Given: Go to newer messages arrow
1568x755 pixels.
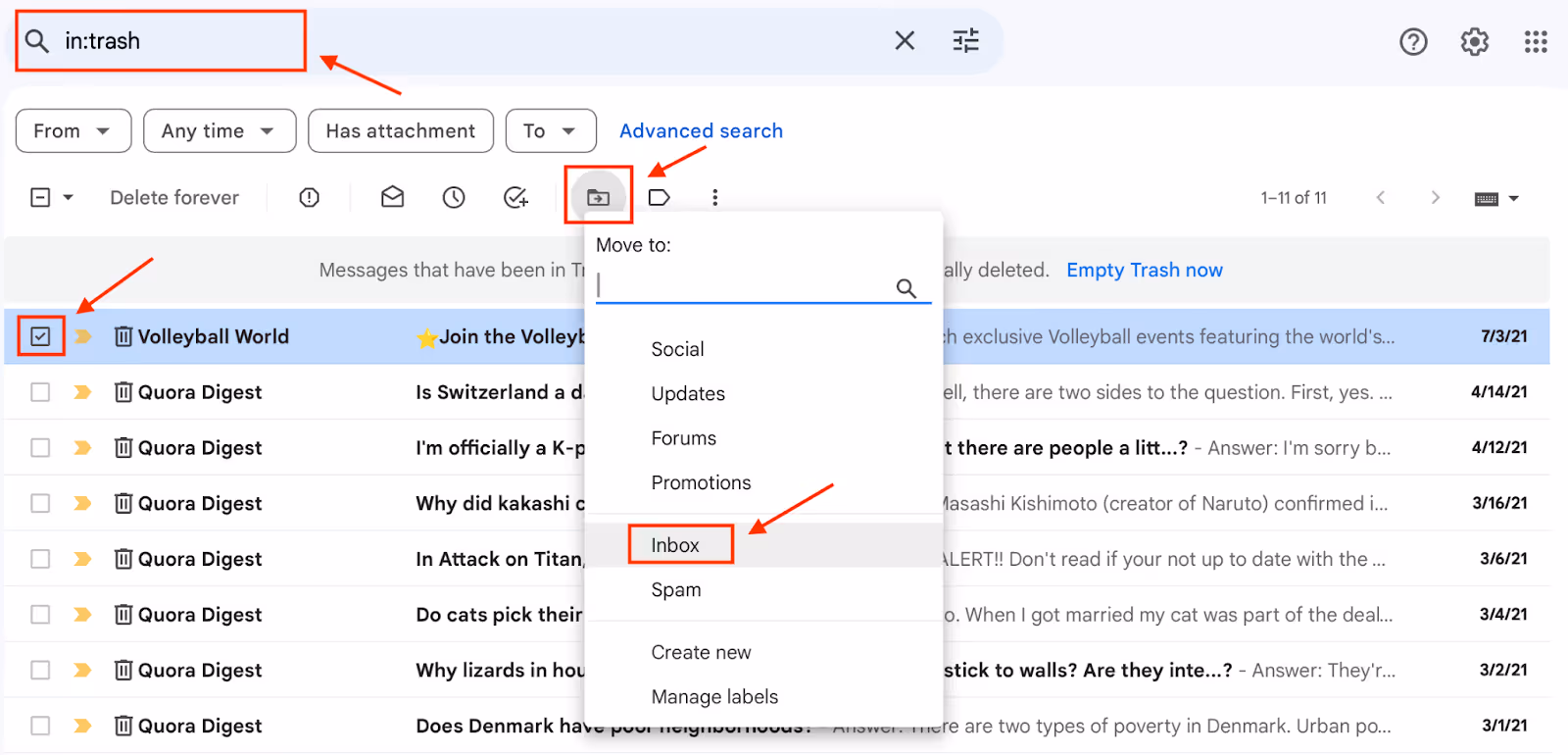Looking at the screenshot, I should pyautogui.click(x=1381, y=197).
